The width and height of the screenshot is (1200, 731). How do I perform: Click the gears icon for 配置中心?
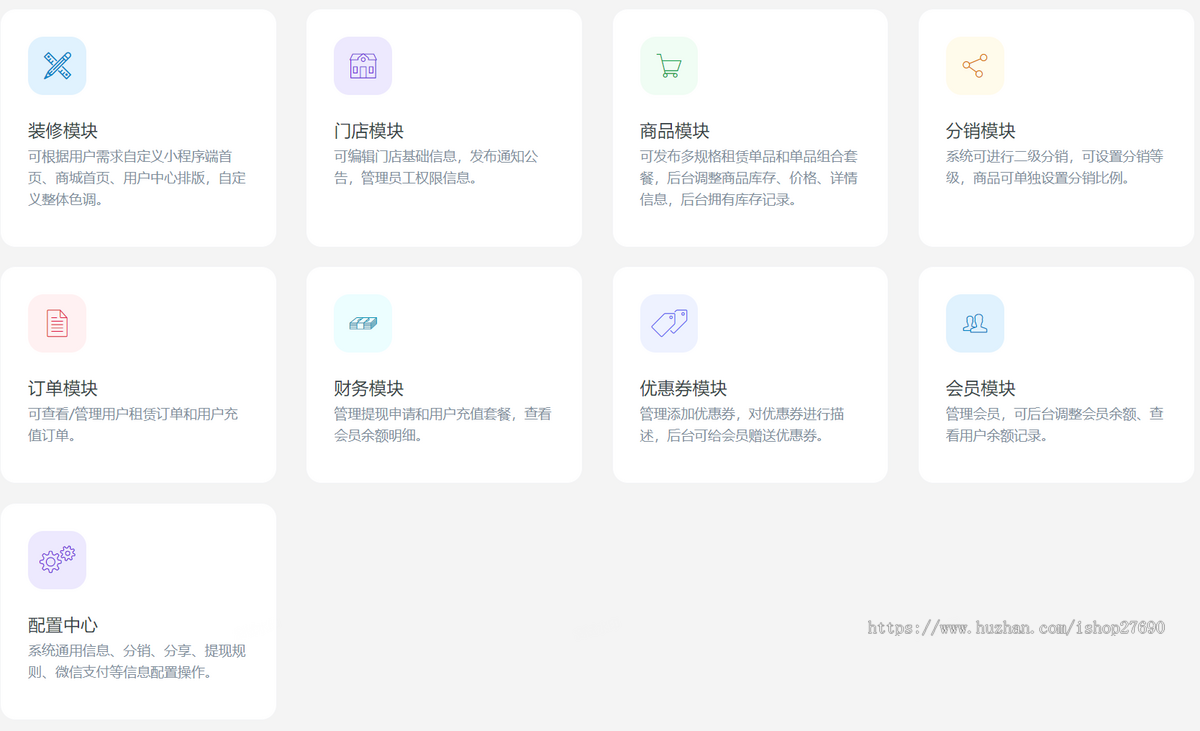[x=57, y=560]
